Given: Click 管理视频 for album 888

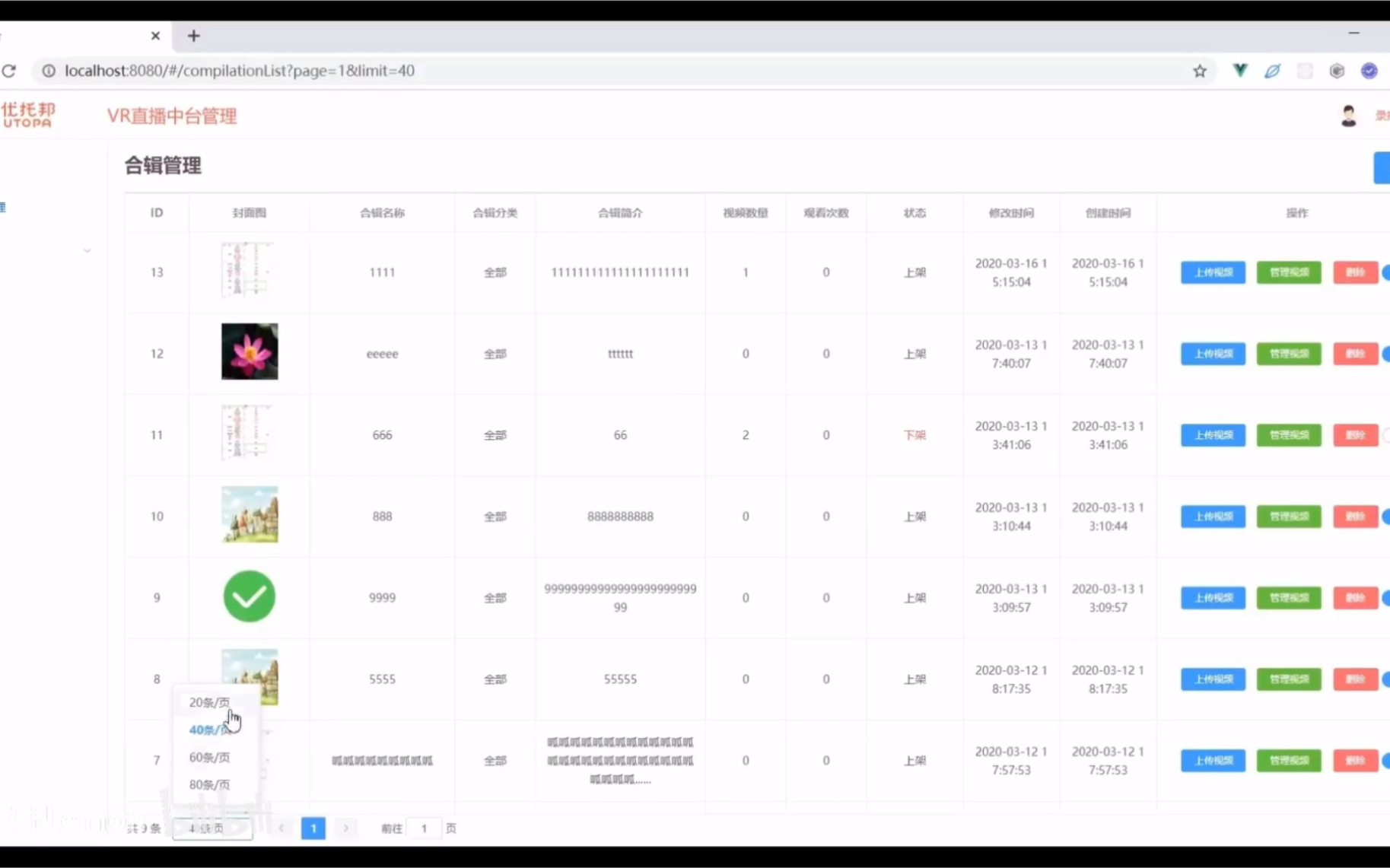Looking at the screenshot, I should click(1289, 517).
